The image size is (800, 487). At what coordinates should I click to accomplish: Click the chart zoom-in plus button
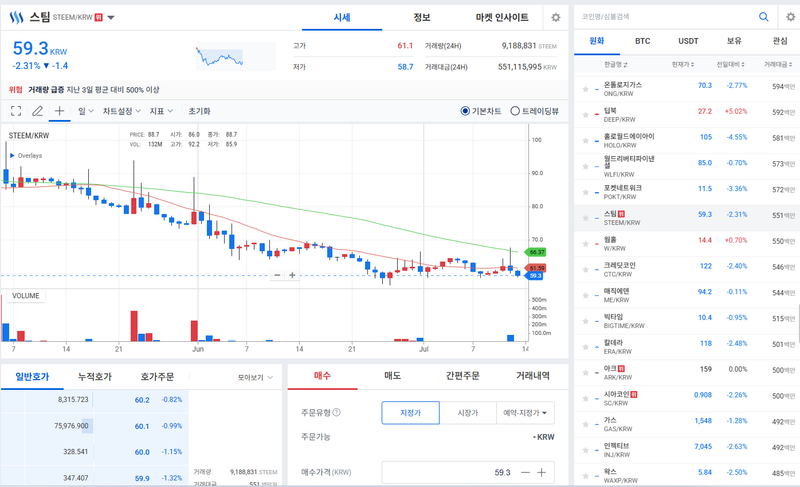(x=292, y=275)
